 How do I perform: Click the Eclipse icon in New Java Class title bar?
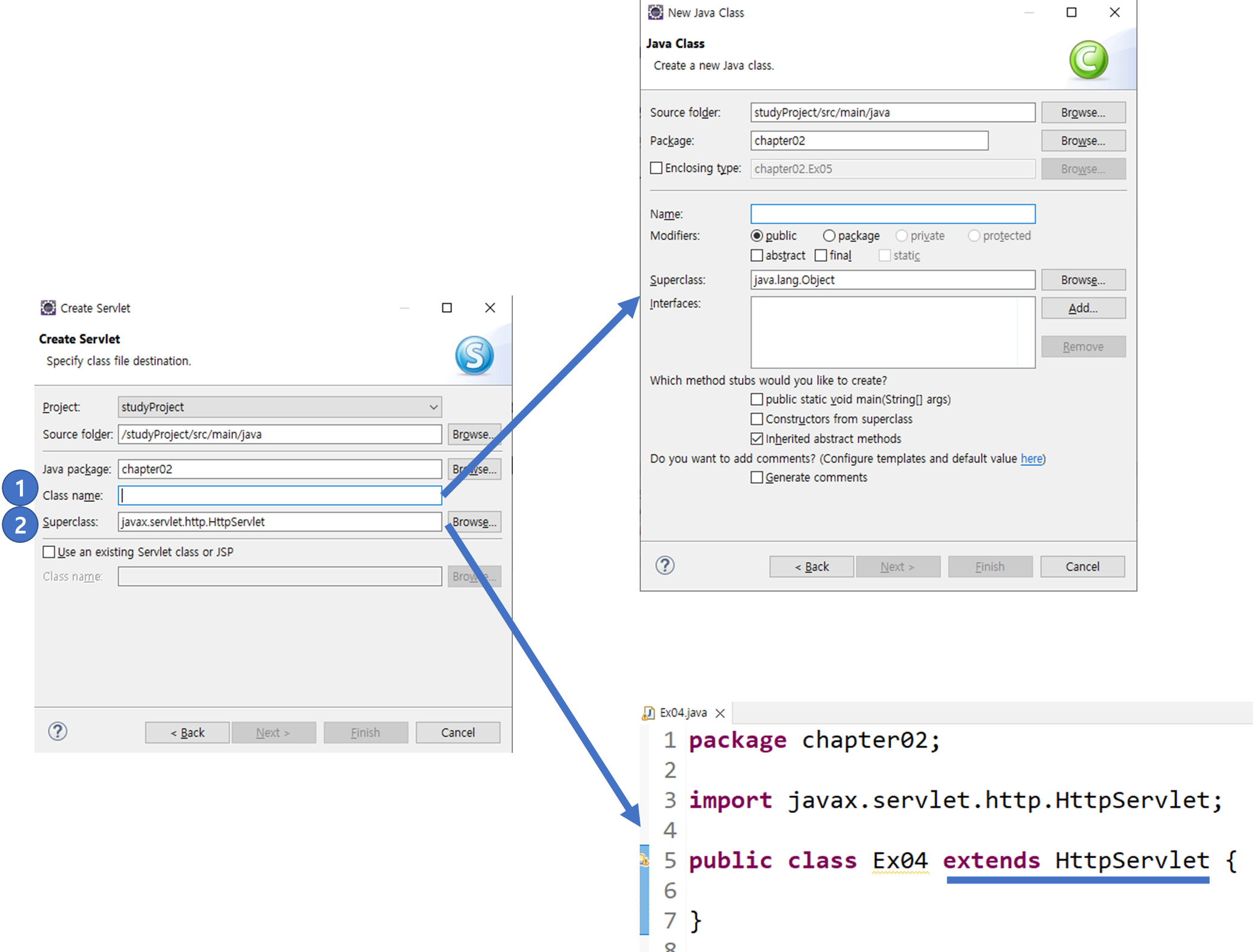pos(655,13)
